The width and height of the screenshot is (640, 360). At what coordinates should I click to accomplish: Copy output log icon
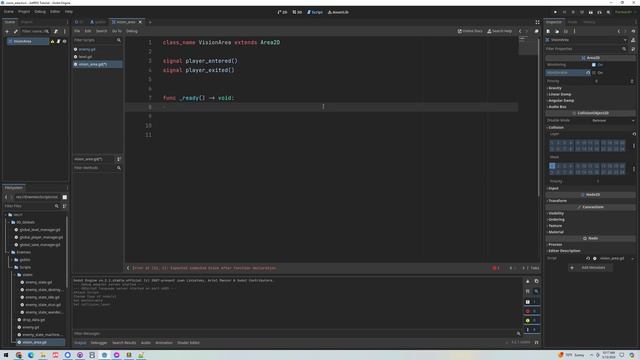(536, 282)
